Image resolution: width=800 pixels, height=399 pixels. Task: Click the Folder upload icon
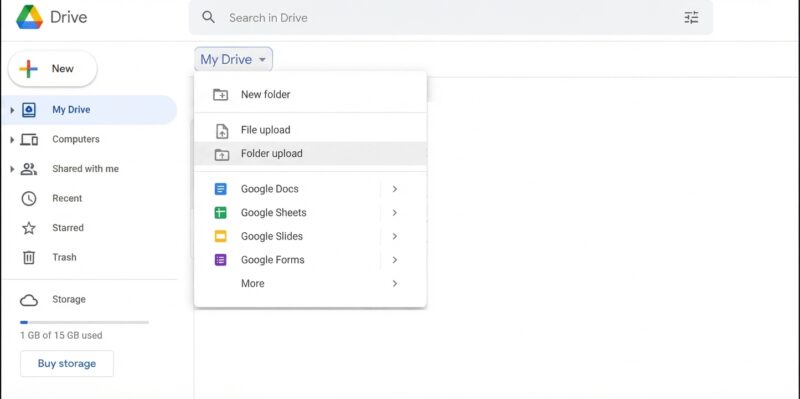click(221, 154)
